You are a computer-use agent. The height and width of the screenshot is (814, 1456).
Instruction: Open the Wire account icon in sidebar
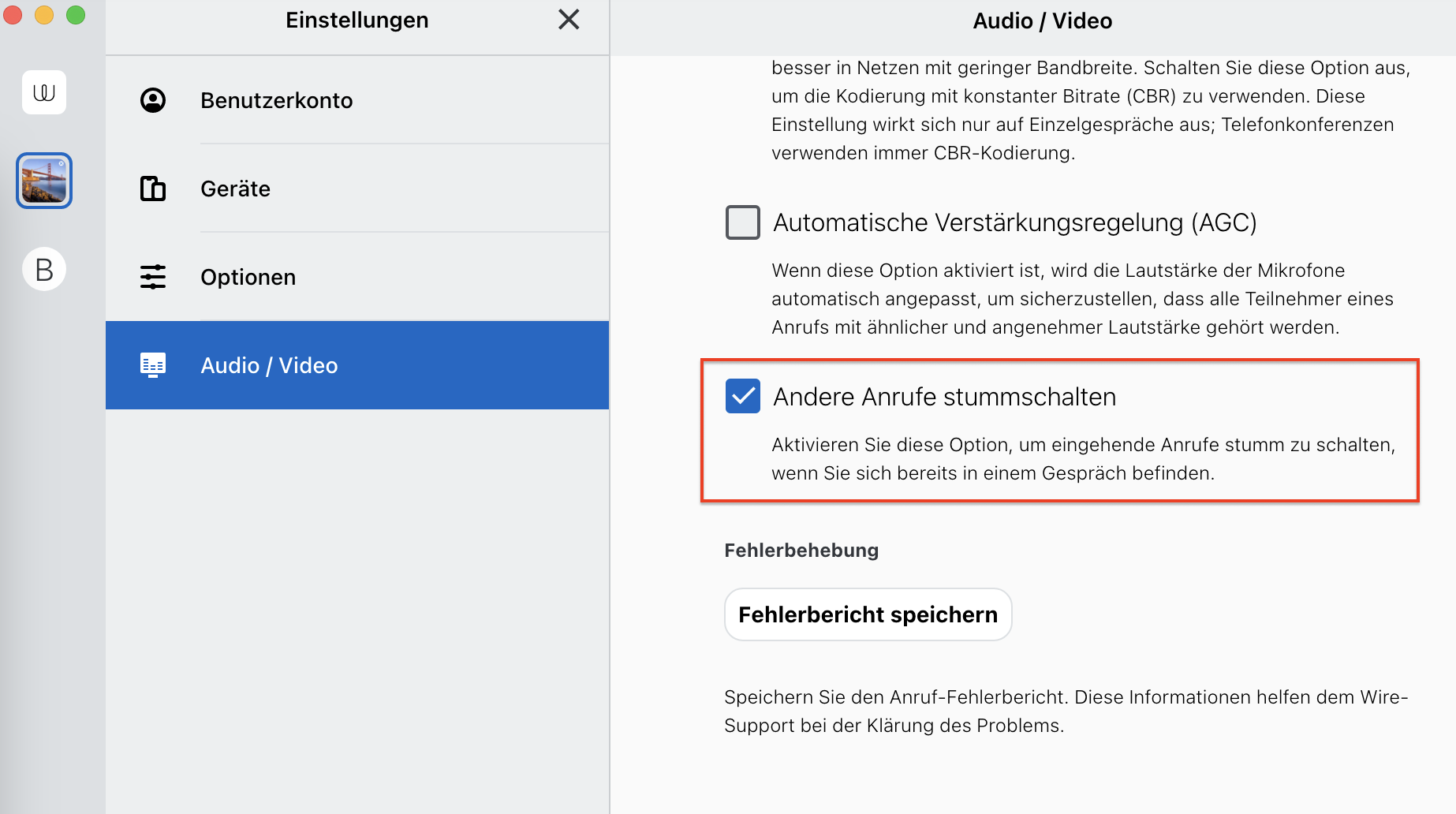click(44, 92)
